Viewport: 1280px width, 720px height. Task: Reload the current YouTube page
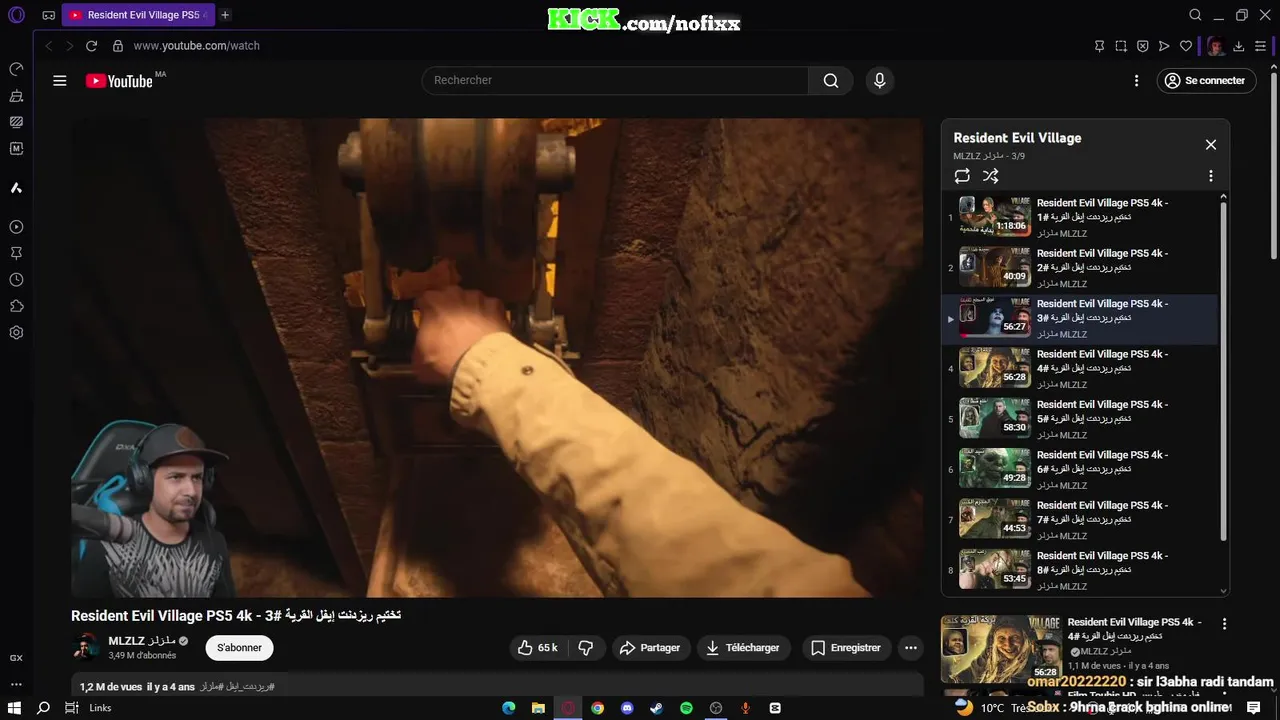(92, 46)
